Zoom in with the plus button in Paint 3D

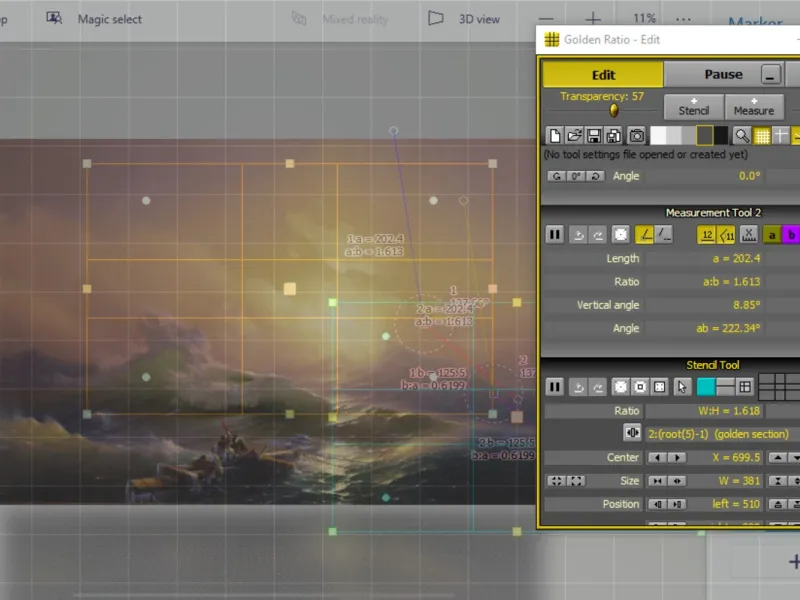coord(593,19)
